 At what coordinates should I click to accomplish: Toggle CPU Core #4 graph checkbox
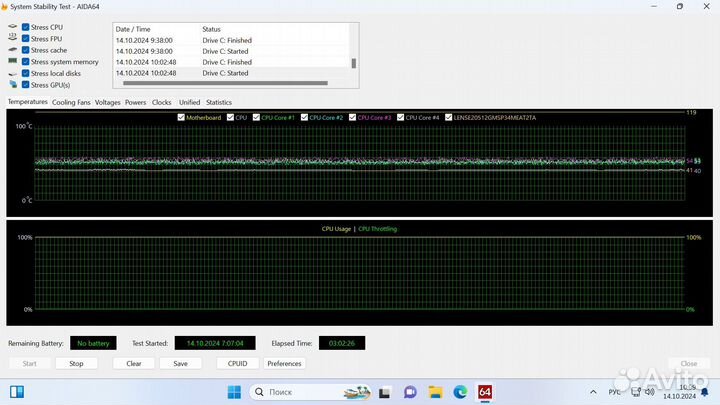tap(400, 118)
